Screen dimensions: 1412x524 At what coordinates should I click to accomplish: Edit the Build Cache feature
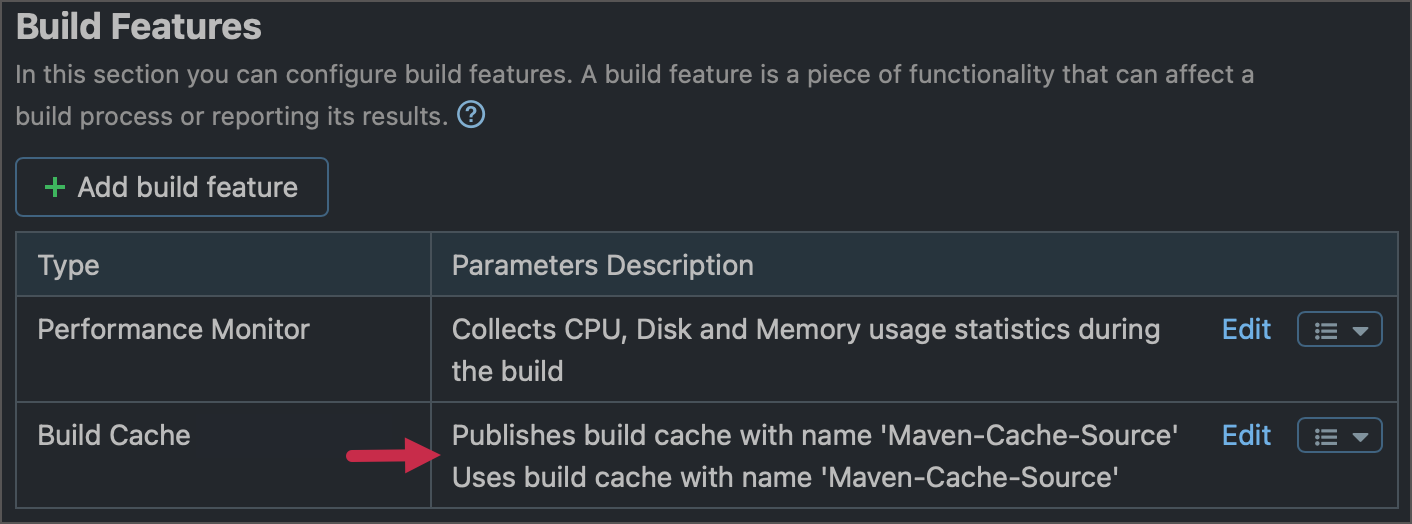point(1246,435)
